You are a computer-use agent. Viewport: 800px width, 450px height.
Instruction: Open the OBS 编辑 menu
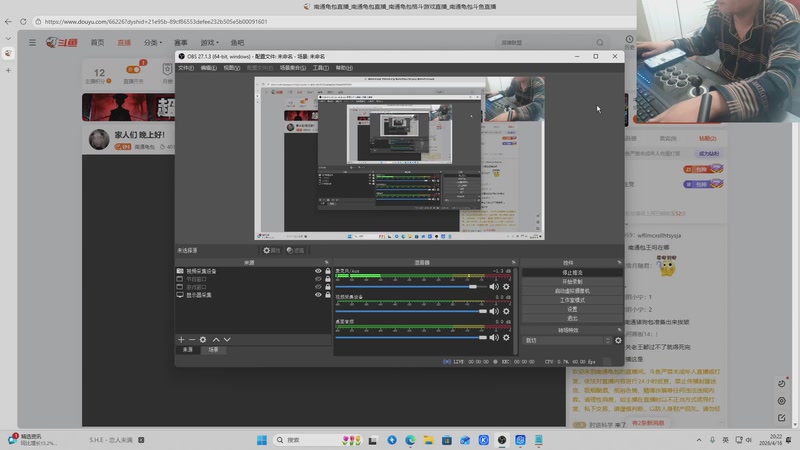[208, 68]
